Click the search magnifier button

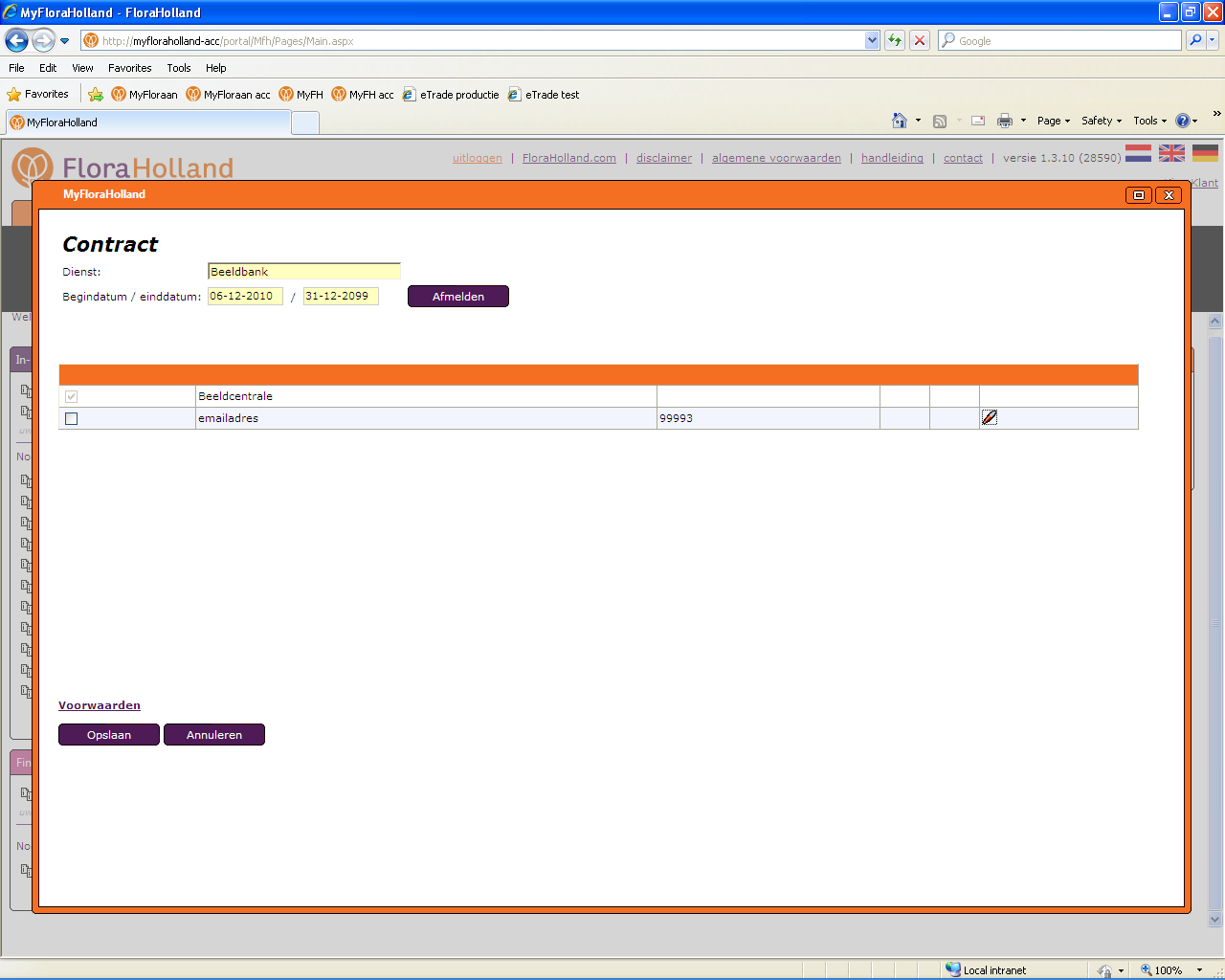pos(1195,40)
